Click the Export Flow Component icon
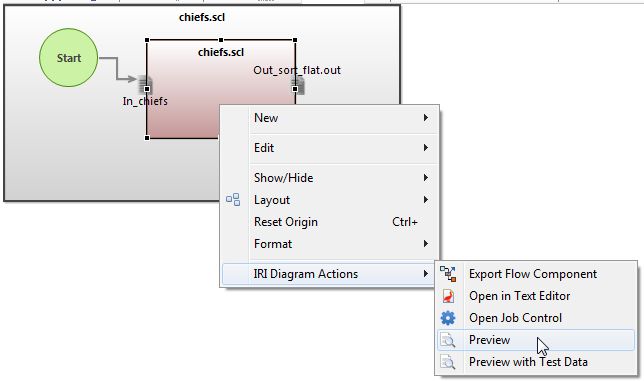Viewport: 644px width, 381px height. click(x=448, y=274)
